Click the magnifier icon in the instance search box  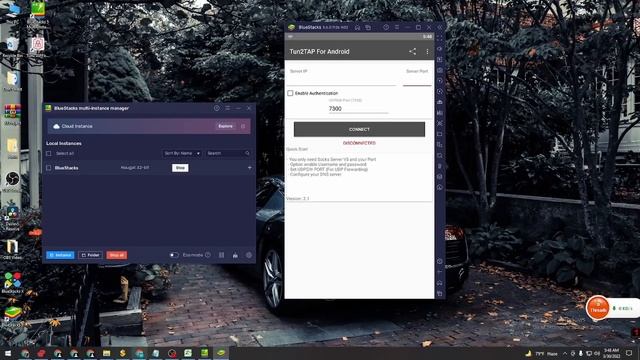(x=247, y=153)
